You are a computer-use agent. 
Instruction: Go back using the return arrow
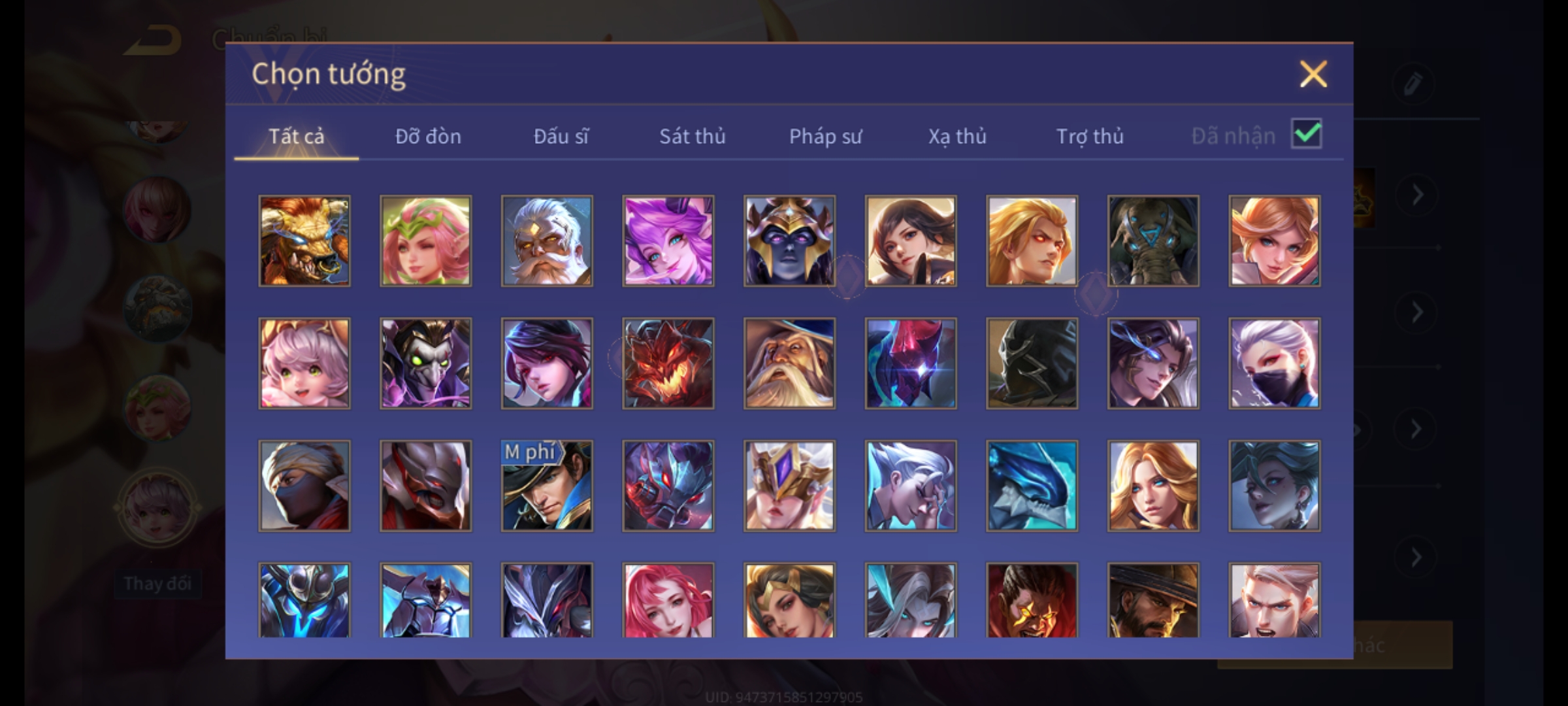pos(154,41)
